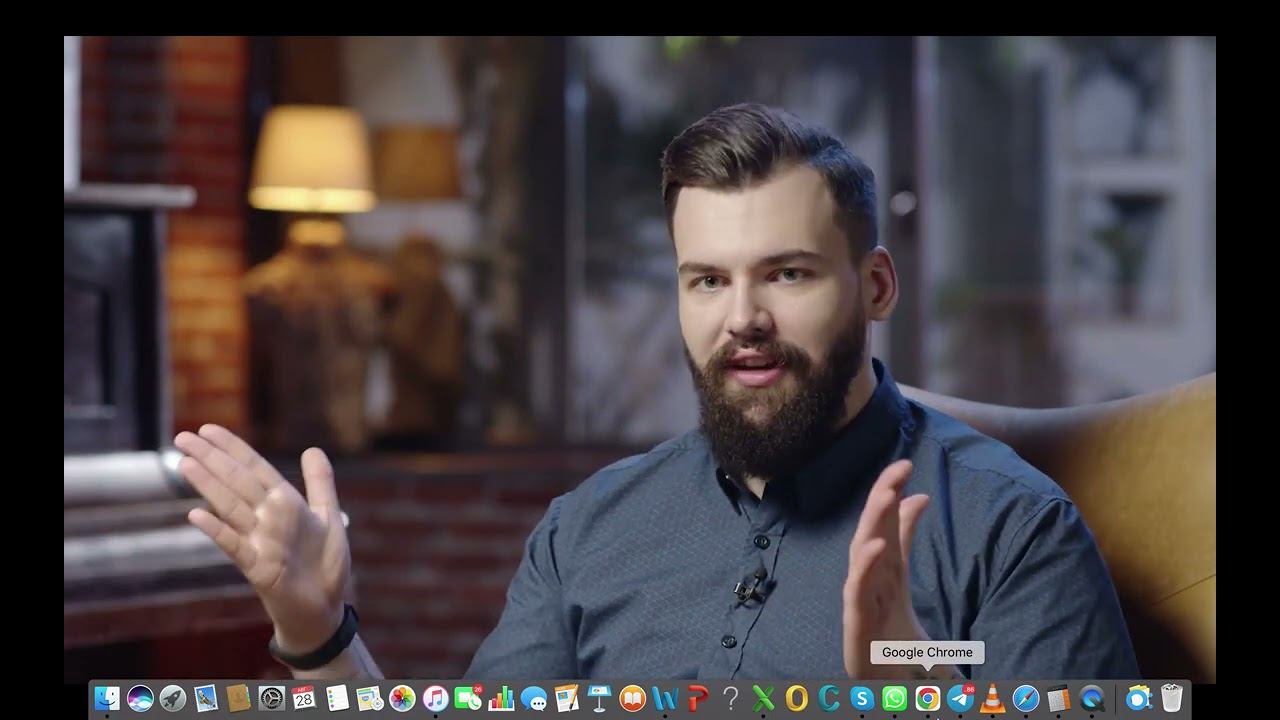Screen dimensions: 1280x720
Task: Open the Photos app
Action: pyautogui.click(x=402, y=698)
